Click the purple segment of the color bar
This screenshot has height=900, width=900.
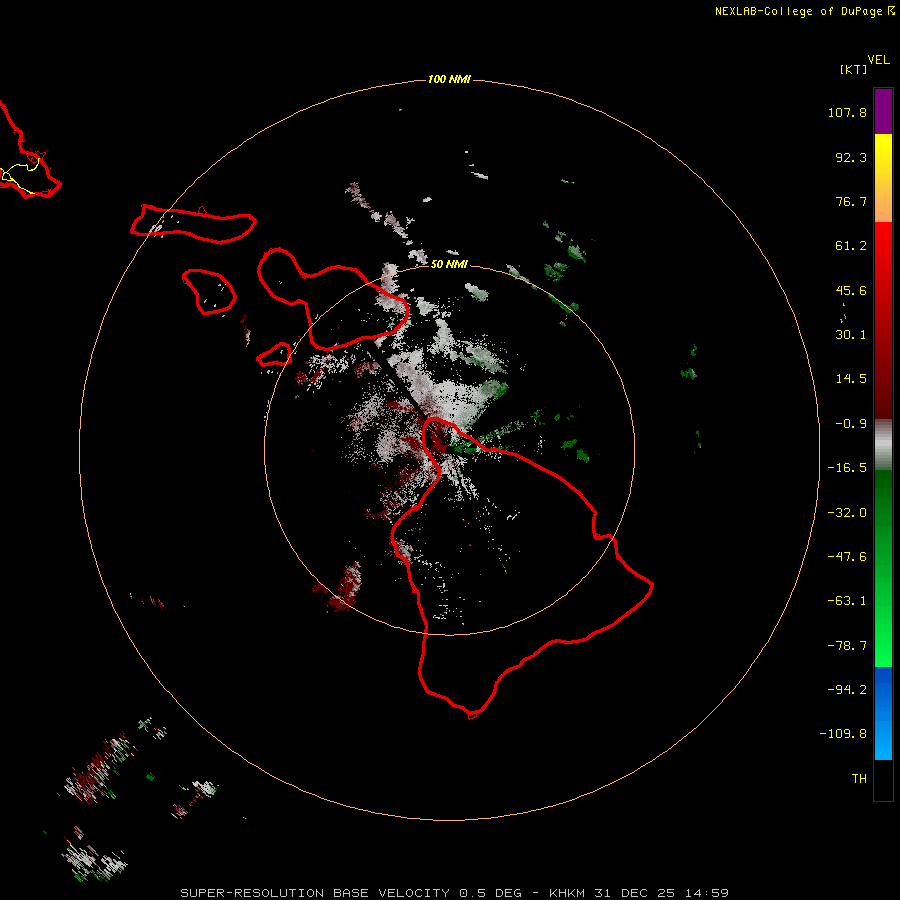883,111
